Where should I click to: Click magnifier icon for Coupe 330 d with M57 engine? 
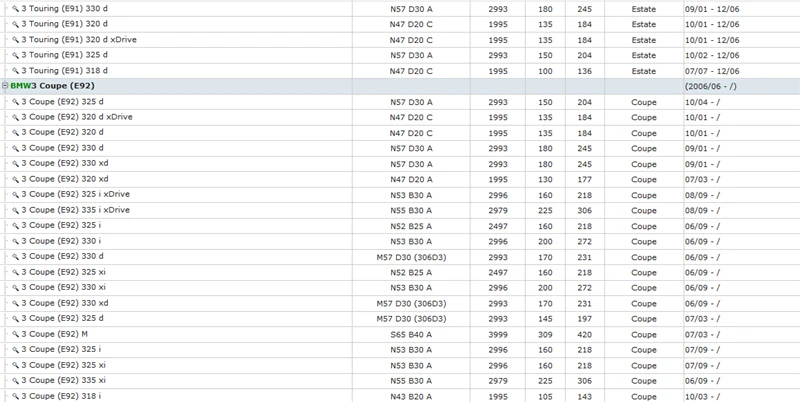pyautogui.click(x=15, y=257)
